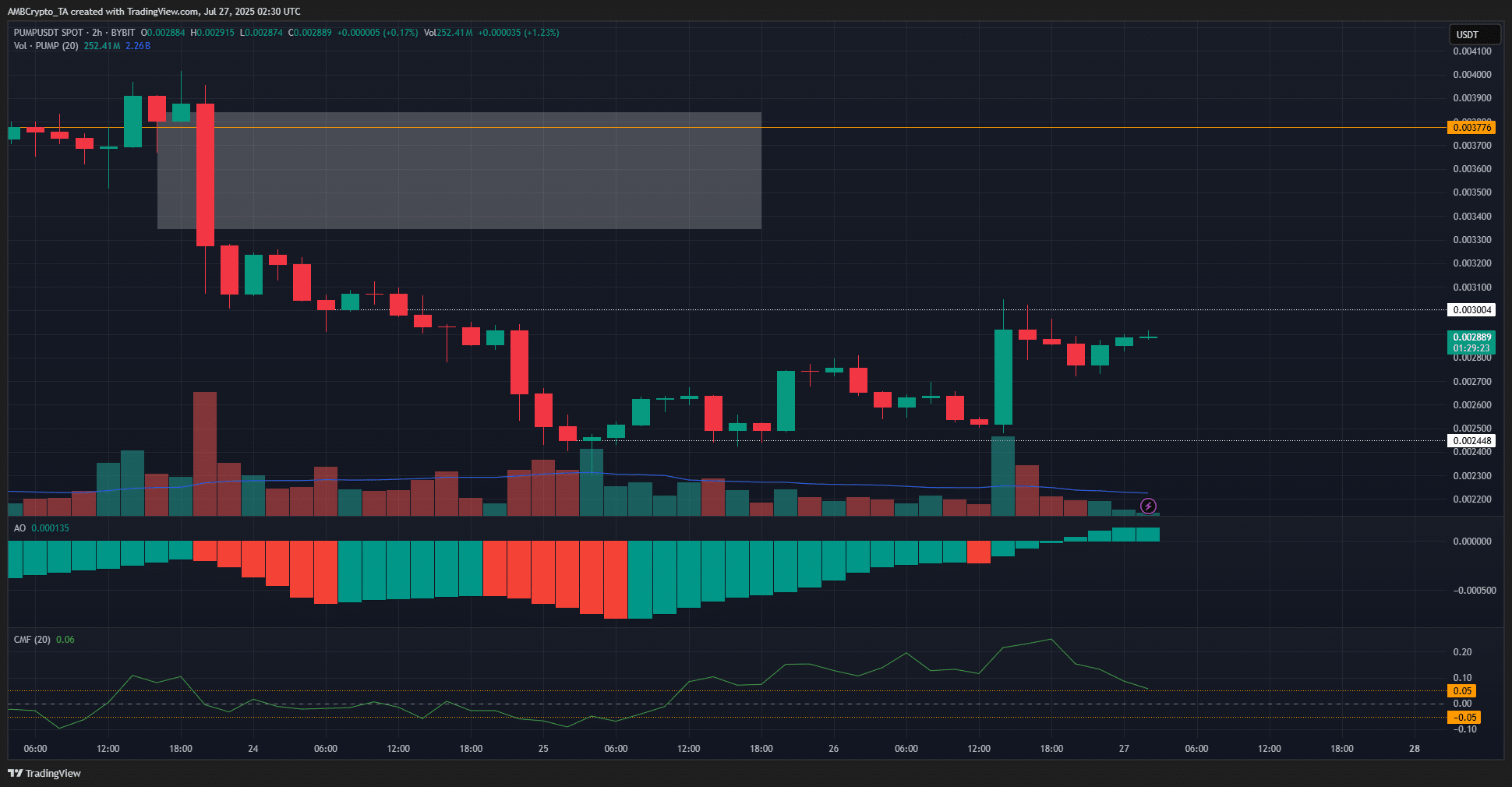Click the 0.002448 price level label
The image size is (1512, 787).
pyautogui.click(x=1471, y=441)
